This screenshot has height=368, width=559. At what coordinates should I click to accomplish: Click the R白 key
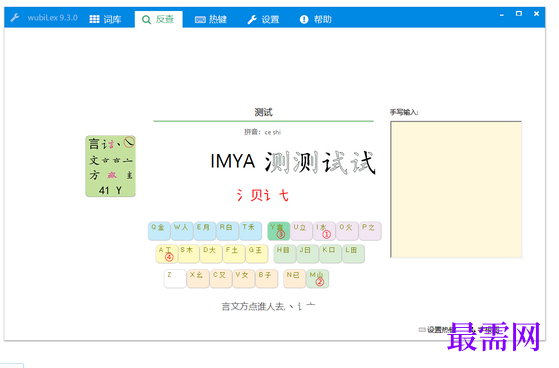click(227, 230)
